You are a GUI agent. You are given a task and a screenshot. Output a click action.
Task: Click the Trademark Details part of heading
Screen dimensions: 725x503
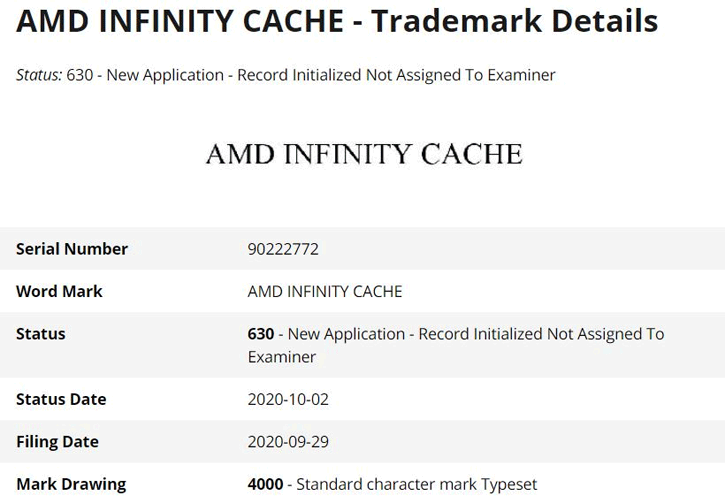[x=514, y=22]
